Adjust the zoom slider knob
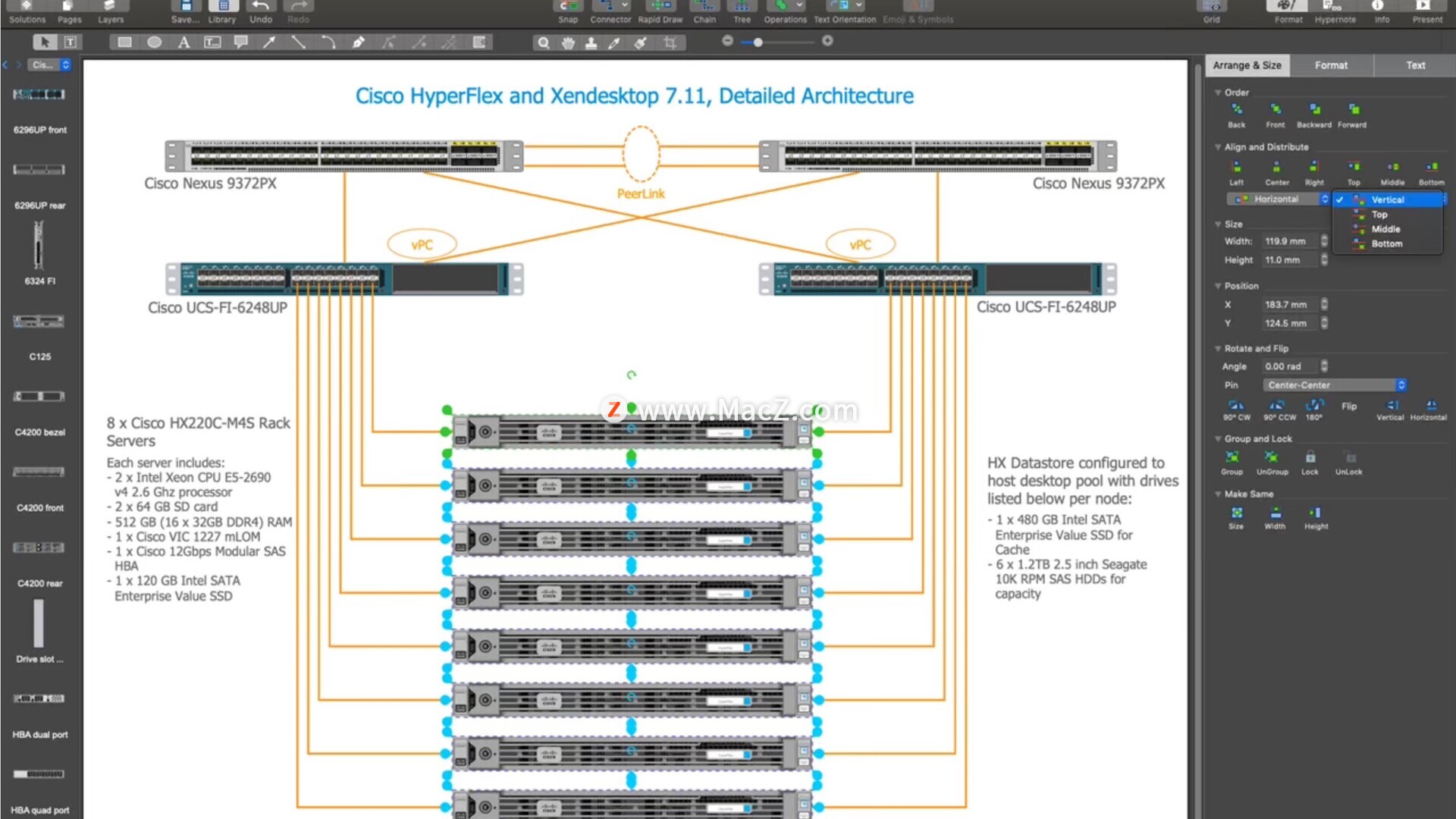This screenshot has width=1456, height=819. [758, 42]
